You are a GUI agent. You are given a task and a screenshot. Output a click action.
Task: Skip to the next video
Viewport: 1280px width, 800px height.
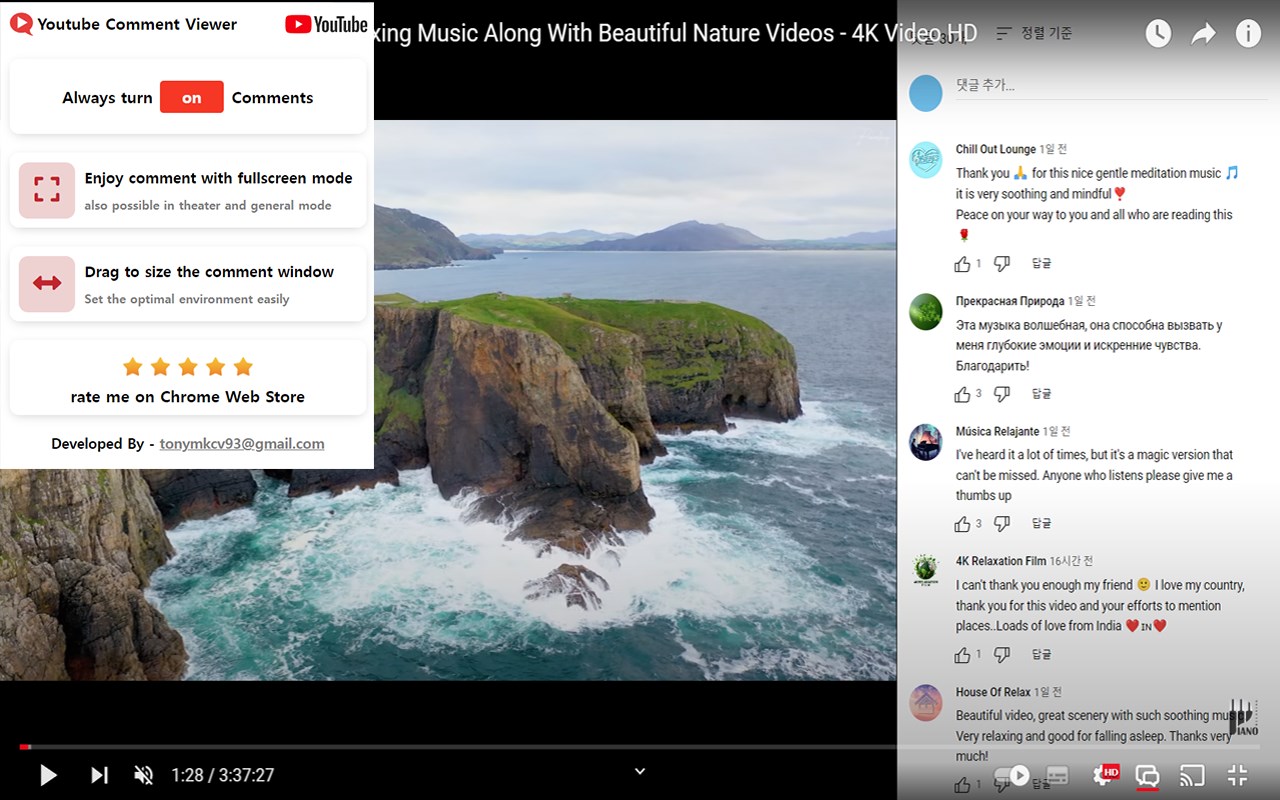(99, 775)
